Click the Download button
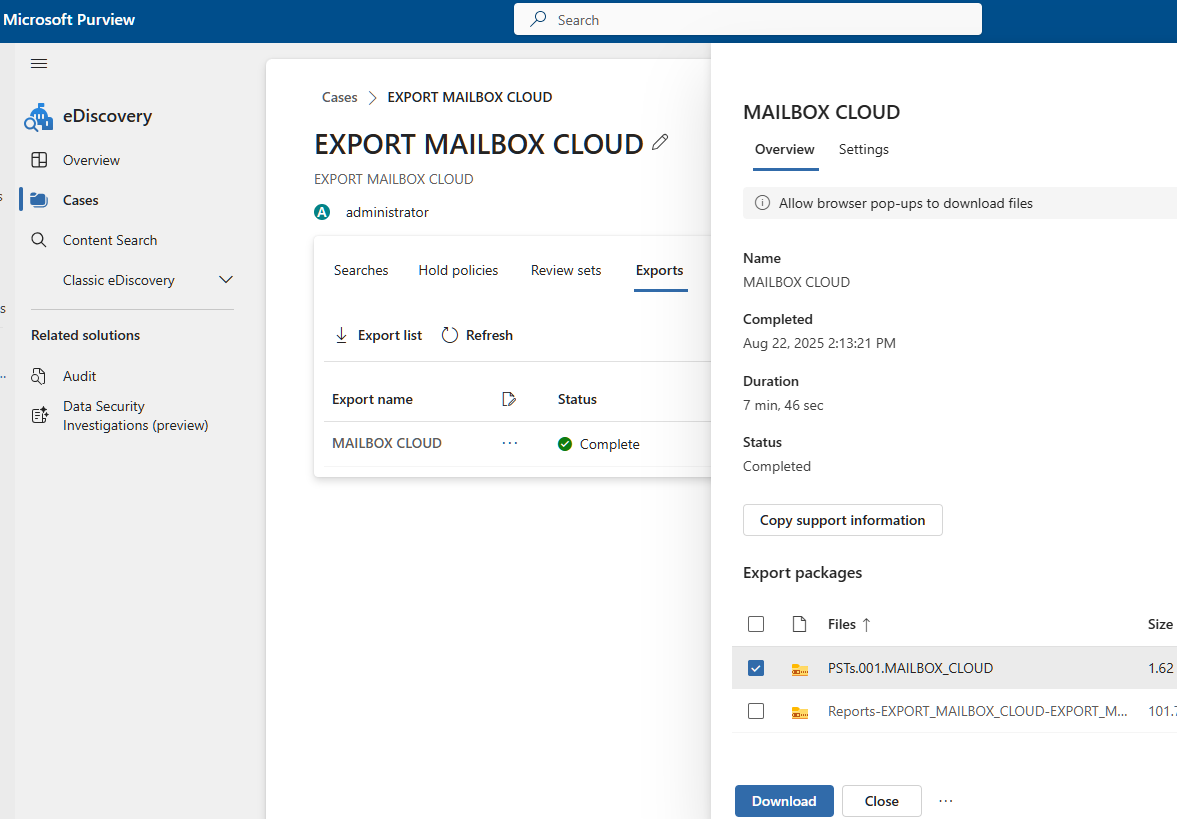 pos(784,801)
